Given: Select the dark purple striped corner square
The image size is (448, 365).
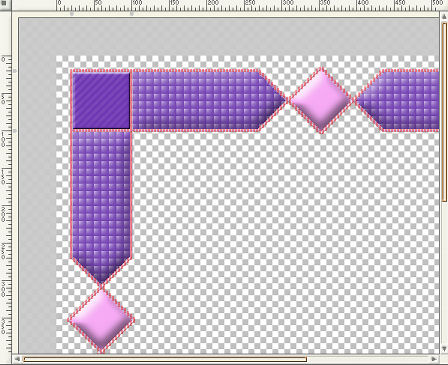Looking at the screenshot, I should click(x=101, y=101).
